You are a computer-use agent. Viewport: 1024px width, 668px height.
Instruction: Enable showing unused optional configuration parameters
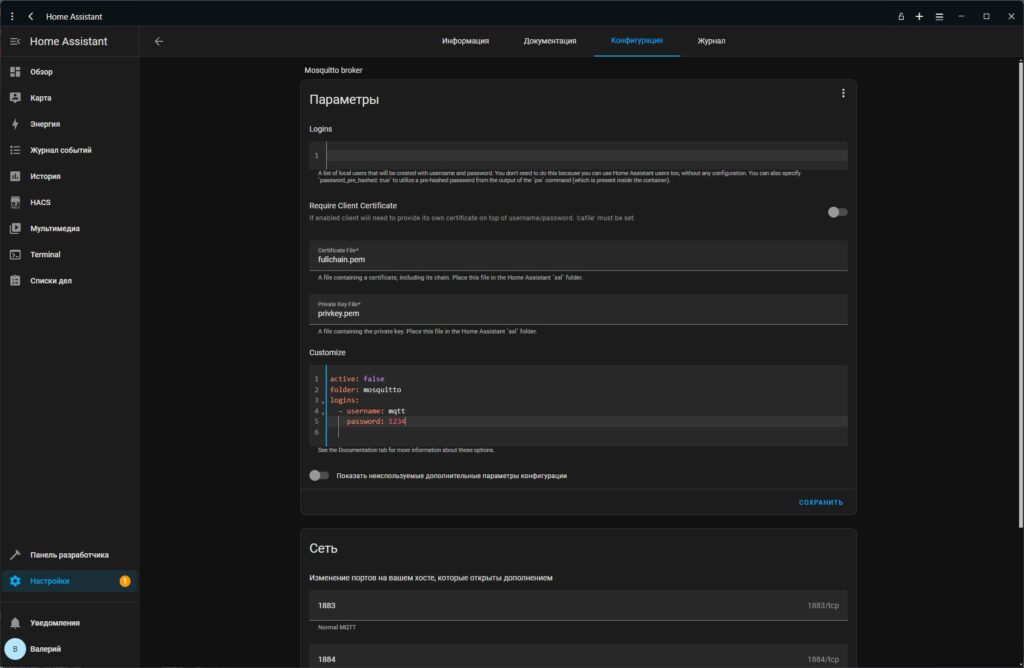pyautogui.click(x=319, y=476)
